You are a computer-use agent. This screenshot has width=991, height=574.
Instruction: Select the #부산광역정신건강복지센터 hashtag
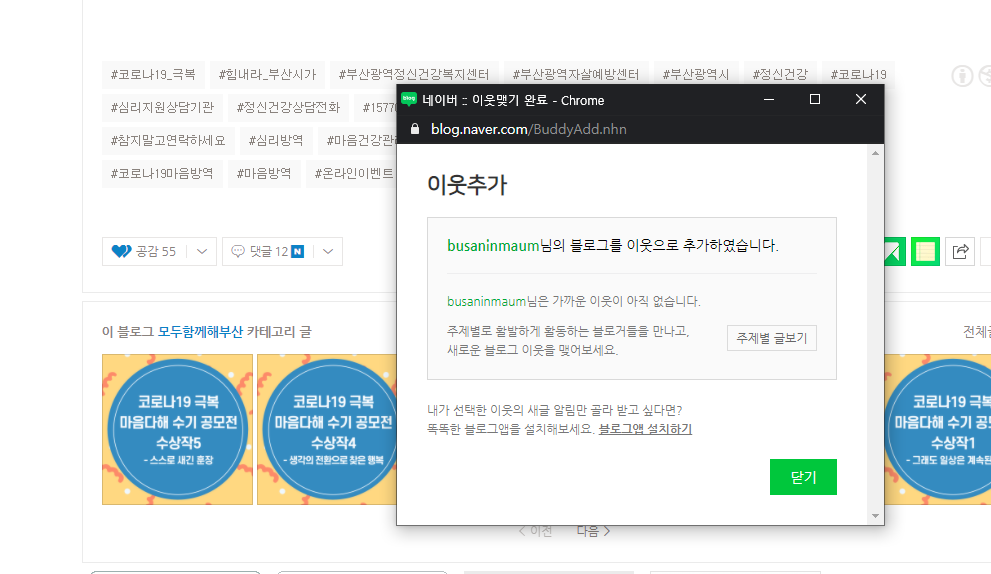[413, 74]
